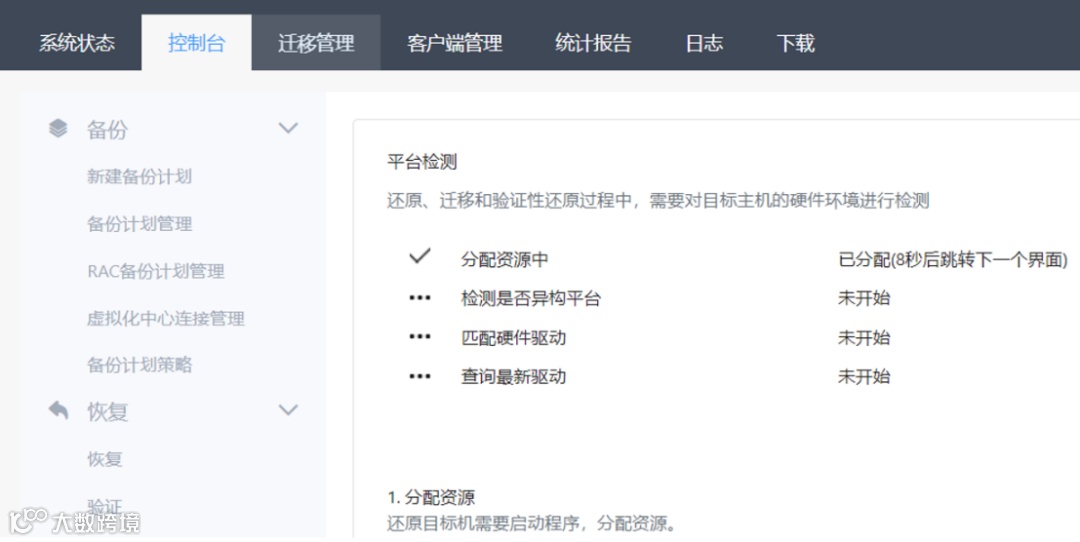The width and height of the screenshot is (1080, 542).
Task: Click 未开始 status of 查询最新驱动
Action: click(x=864, y=377)
